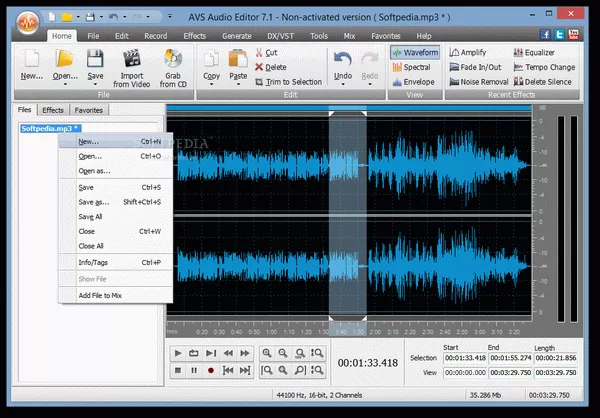Image resolution: width=600 pixels, height=418 pixels.
Task: Click Trim to Selection
Action: pyautogui.click(x=289, y=82)
